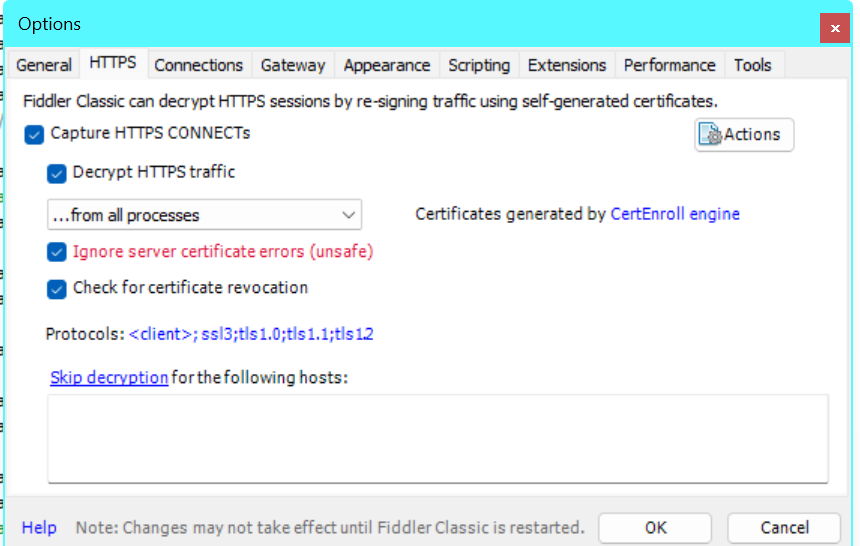Toggle Decrypt HTTPS traffic checkbox
The image size is (860, 546).
coord(56,173)
